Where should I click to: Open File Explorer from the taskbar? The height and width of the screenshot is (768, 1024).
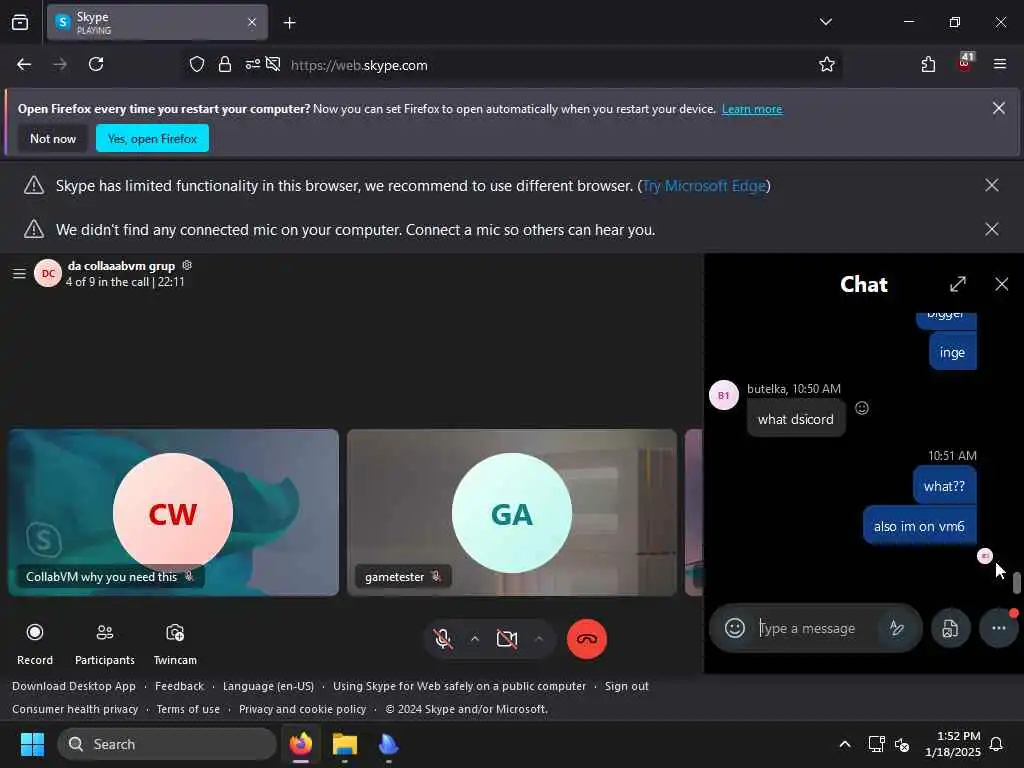click(345, 744)
